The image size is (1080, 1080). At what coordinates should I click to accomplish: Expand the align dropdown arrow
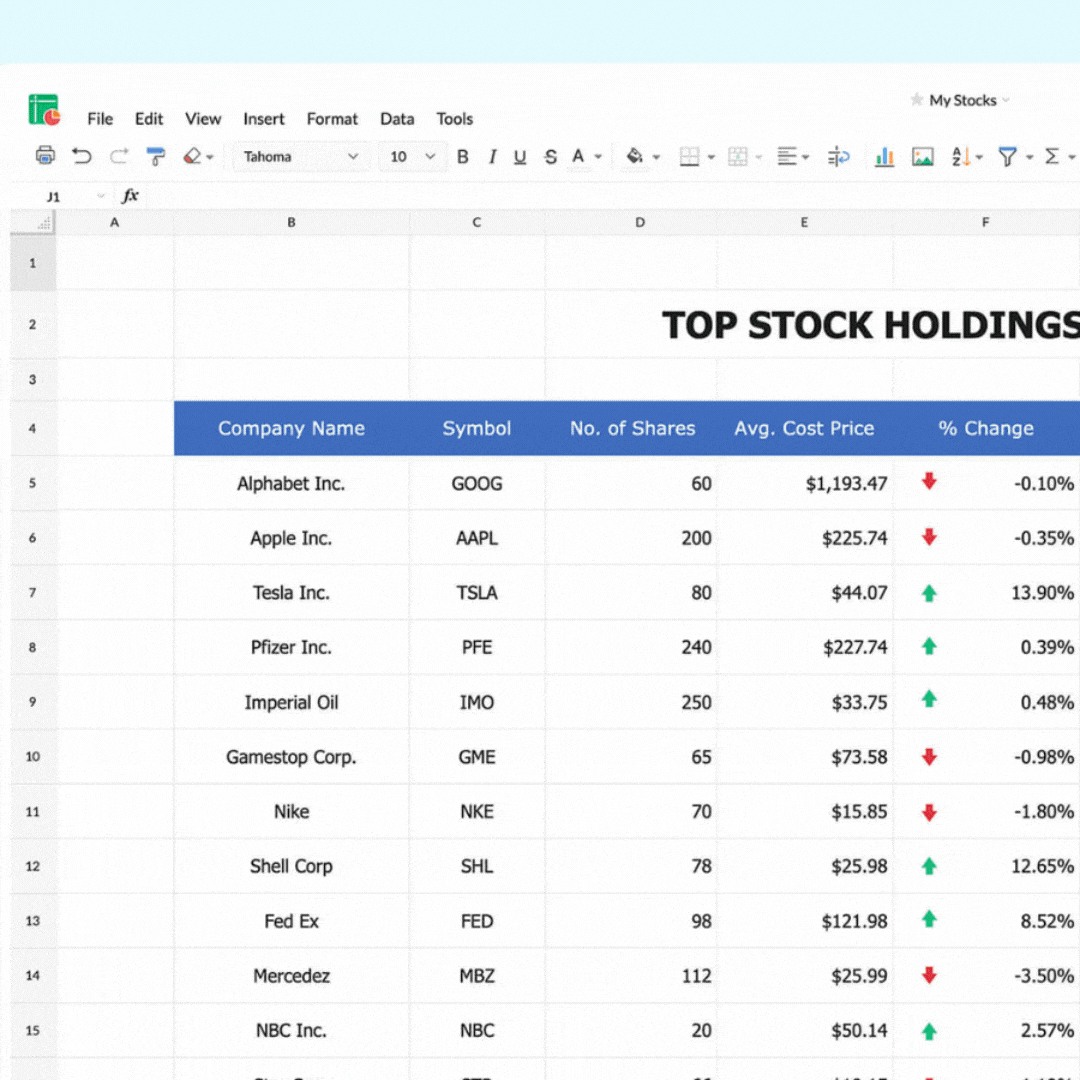(x=805, y=158)
